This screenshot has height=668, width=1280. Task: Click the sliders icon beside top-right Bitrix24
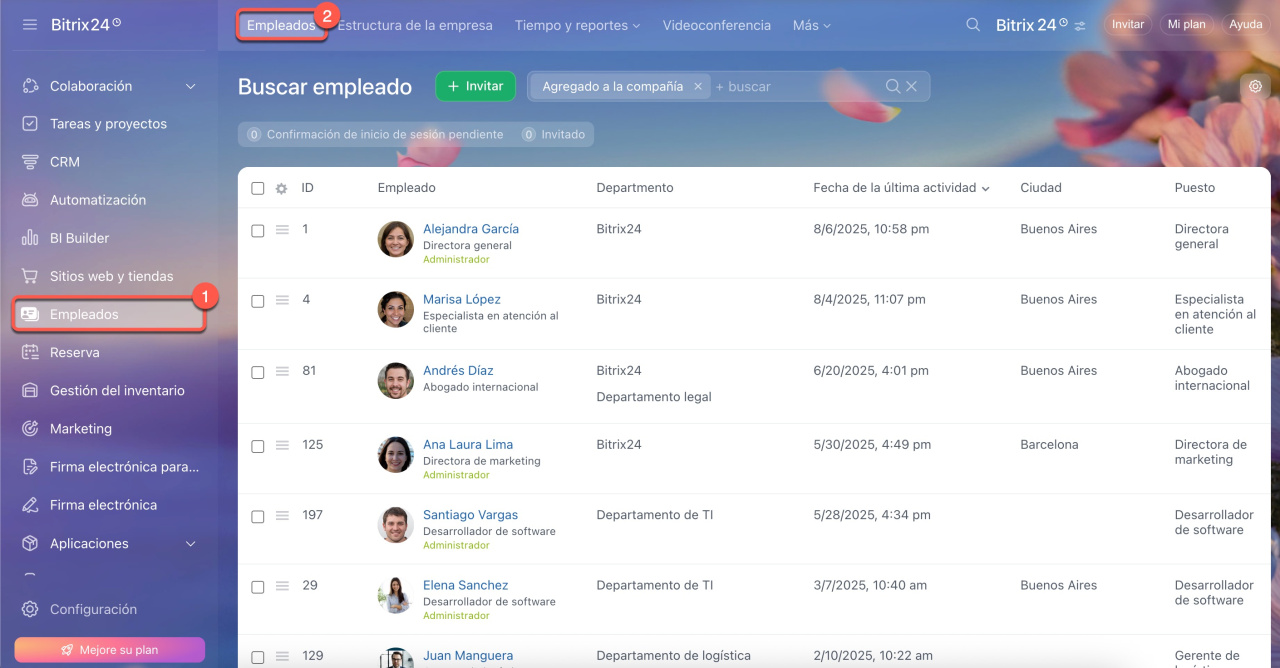[x=1080, y=26]
